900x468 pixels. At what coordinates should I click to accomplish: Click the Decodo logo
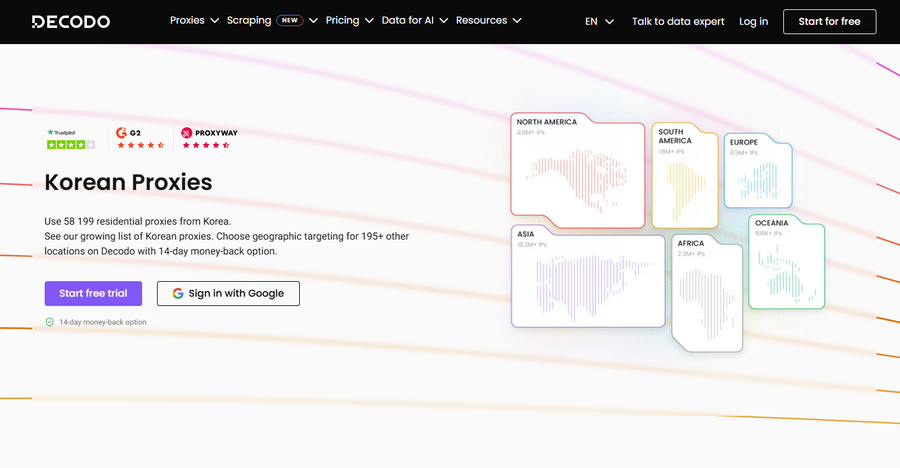[x=71, y=22]
